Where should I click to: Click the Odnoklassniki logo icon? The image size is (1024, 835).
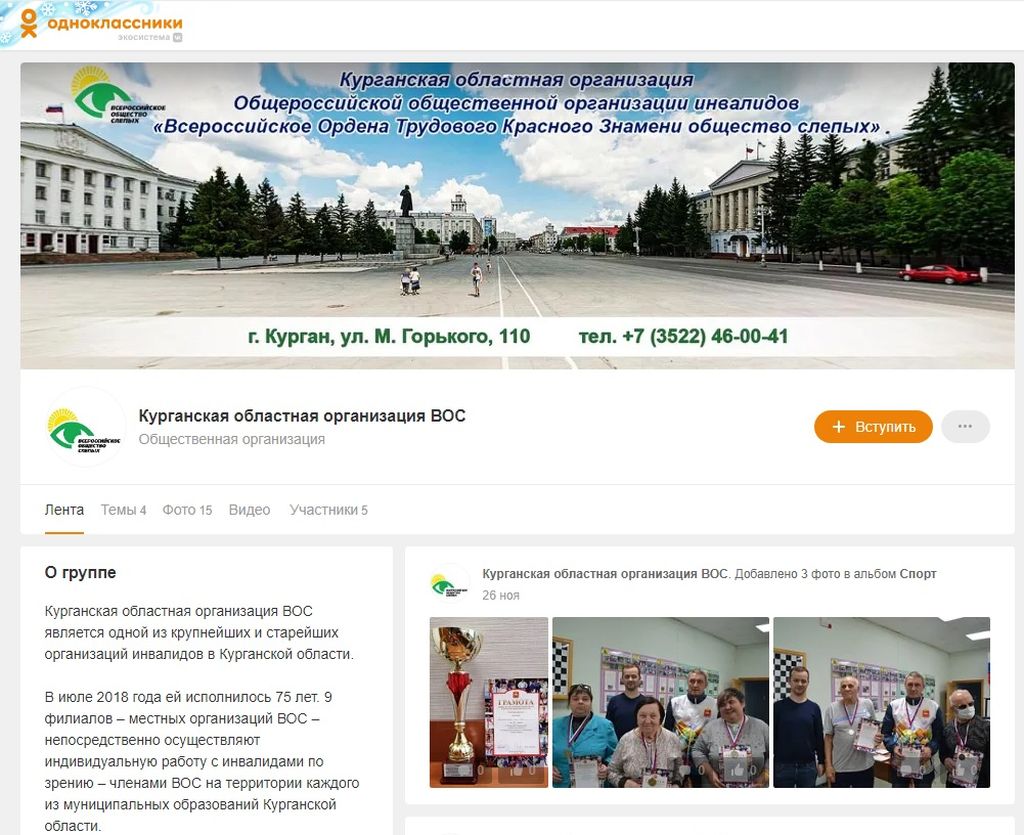pyautogui.click(x=29, y=23)
